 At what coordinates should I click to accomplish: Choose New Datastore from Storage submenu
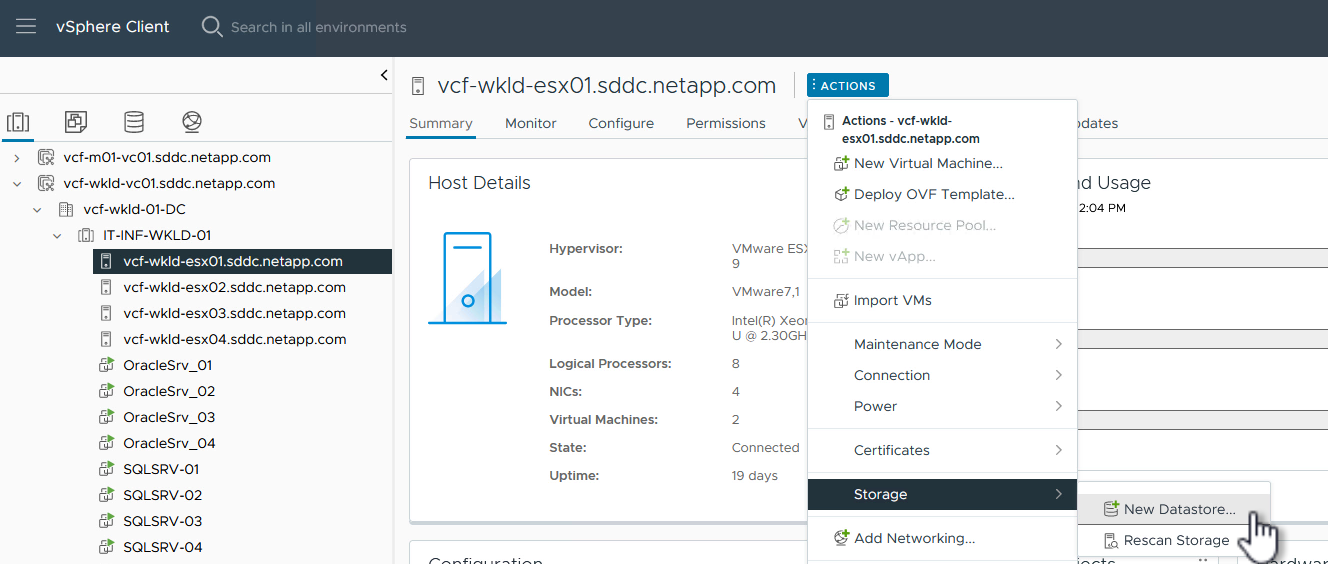click(x=1179, y=509)
